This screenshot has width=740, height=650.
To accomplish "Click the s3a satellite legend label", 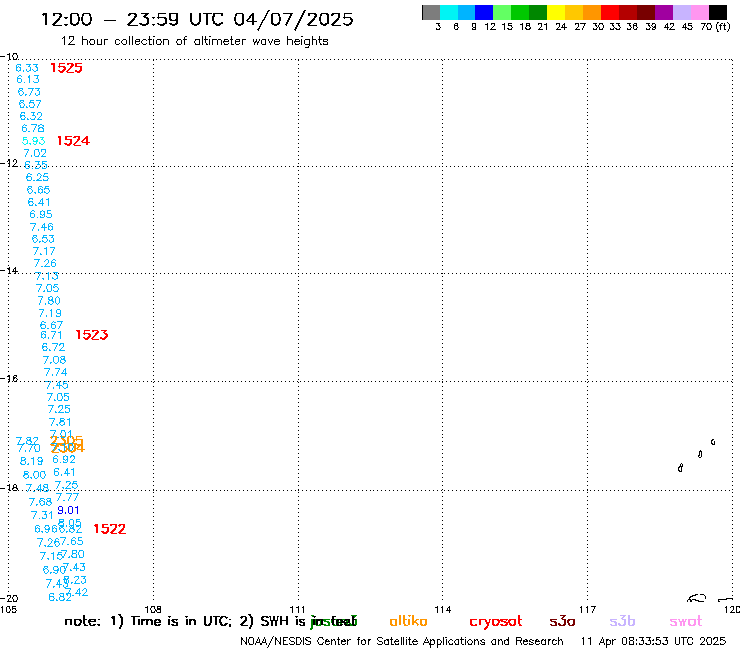I will click(x=562, y=622).
